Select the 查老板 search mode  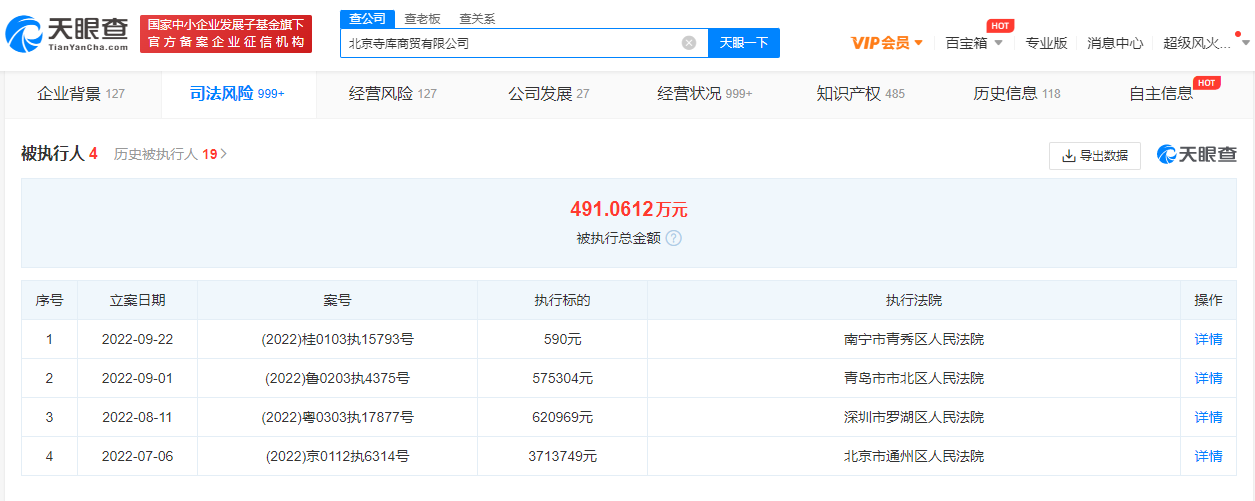[422, 19]
